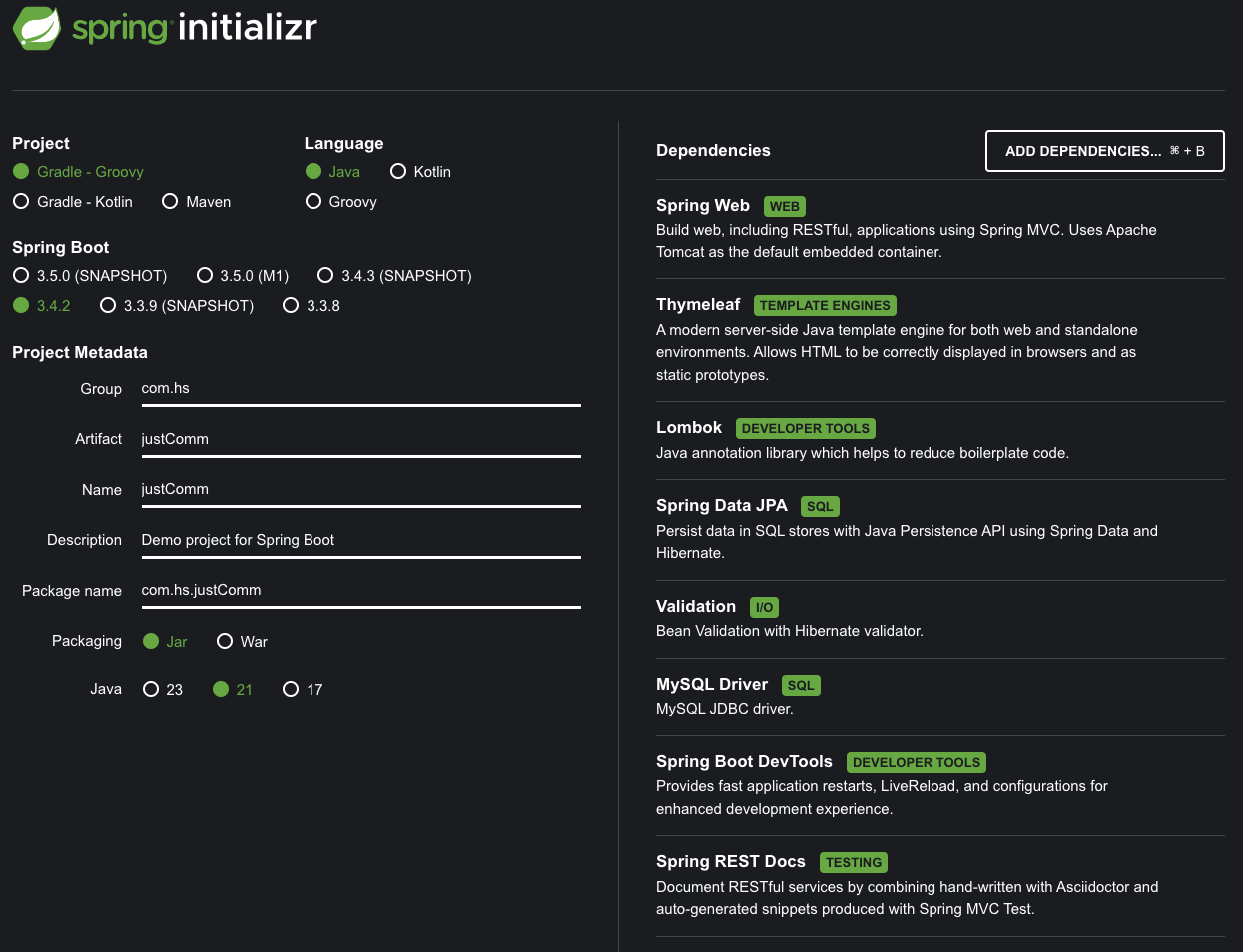
Task: Select Gradle - Kotlin project type
Action: click(x=73, y=202)
